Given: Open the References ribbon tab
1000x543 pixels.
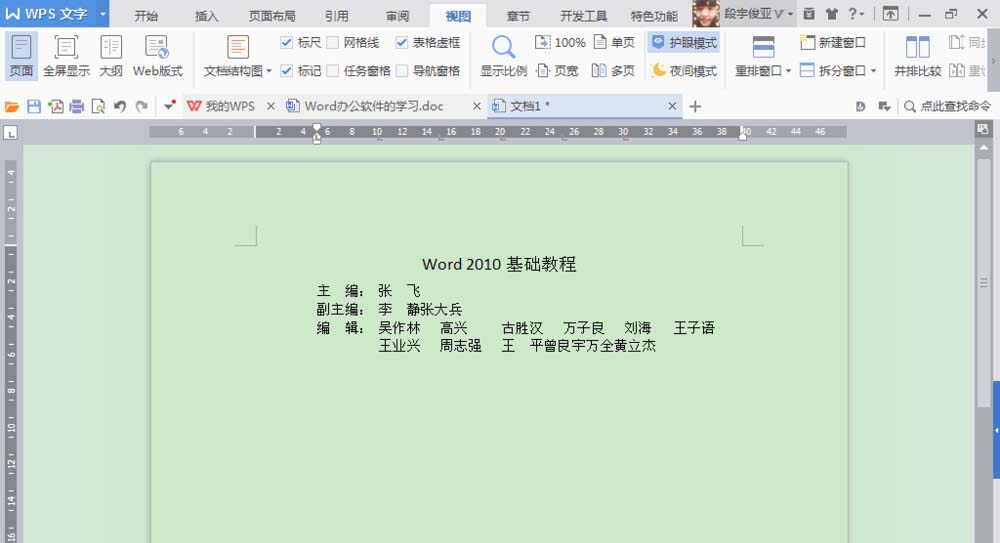Looking at the screenshot, I should click(336, 16).
